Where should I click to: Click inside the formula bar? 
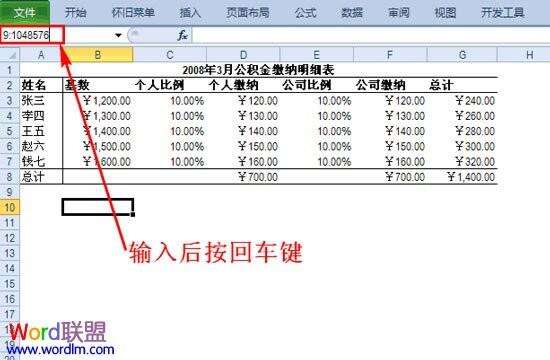[x=371, y=35]
